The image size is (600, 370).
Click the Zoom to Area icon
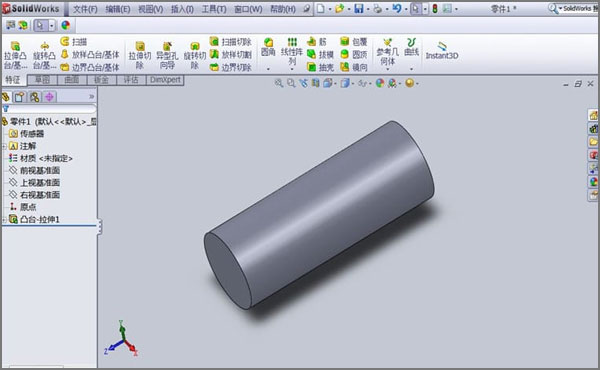point(291,83)
